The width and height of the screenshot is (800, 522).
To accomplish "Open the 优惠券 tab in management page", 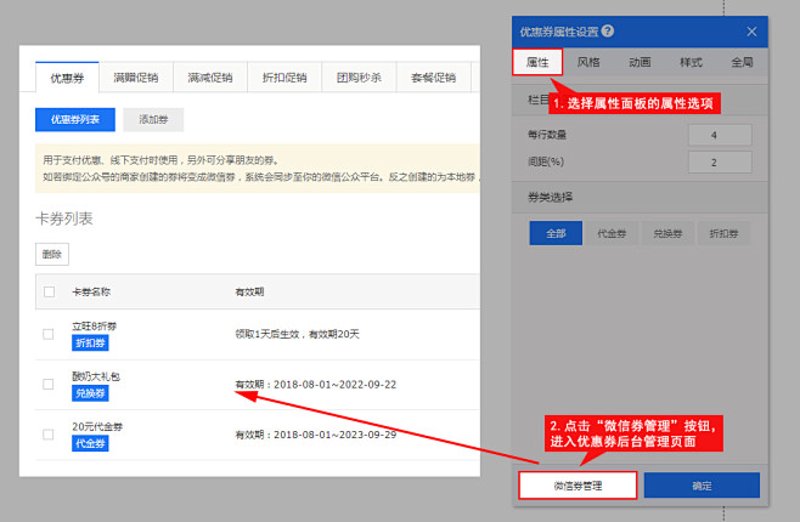I will [x=67, y=78].
